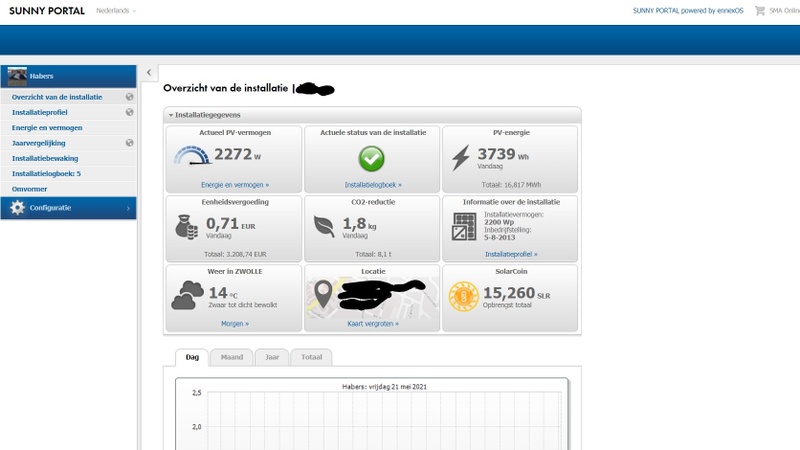Open Jaarvergelijking in the sidebar
Viewport: 800px width, 450px height.
39,143
